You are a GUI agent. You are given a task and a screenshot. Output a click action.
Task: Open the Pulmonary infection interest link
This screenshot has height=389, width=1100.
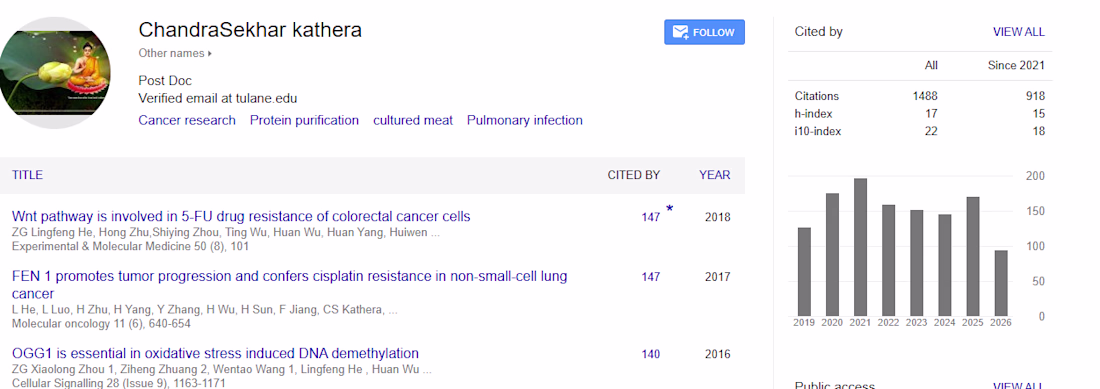point(525,121)
